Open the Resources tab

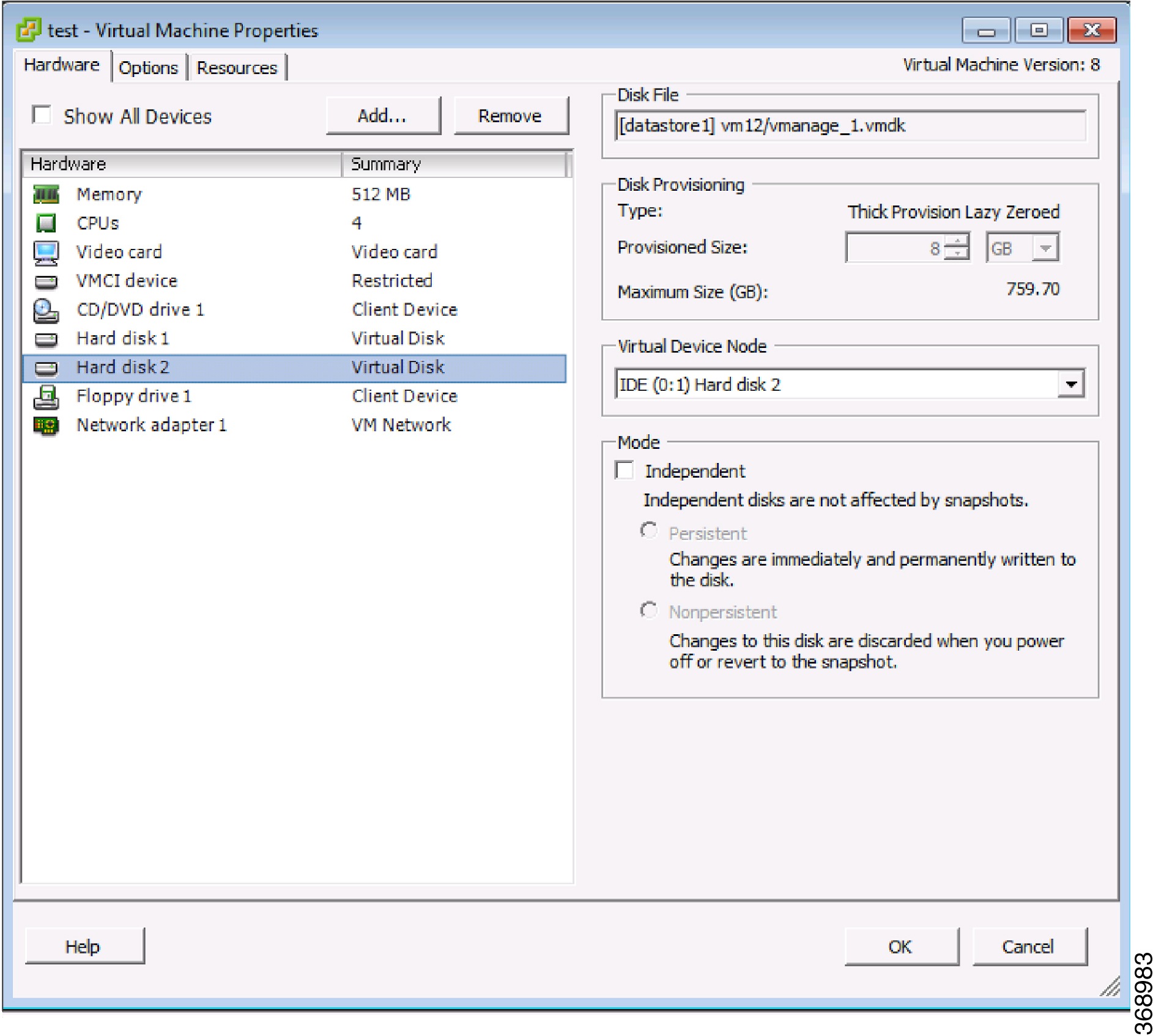(237, 67)
